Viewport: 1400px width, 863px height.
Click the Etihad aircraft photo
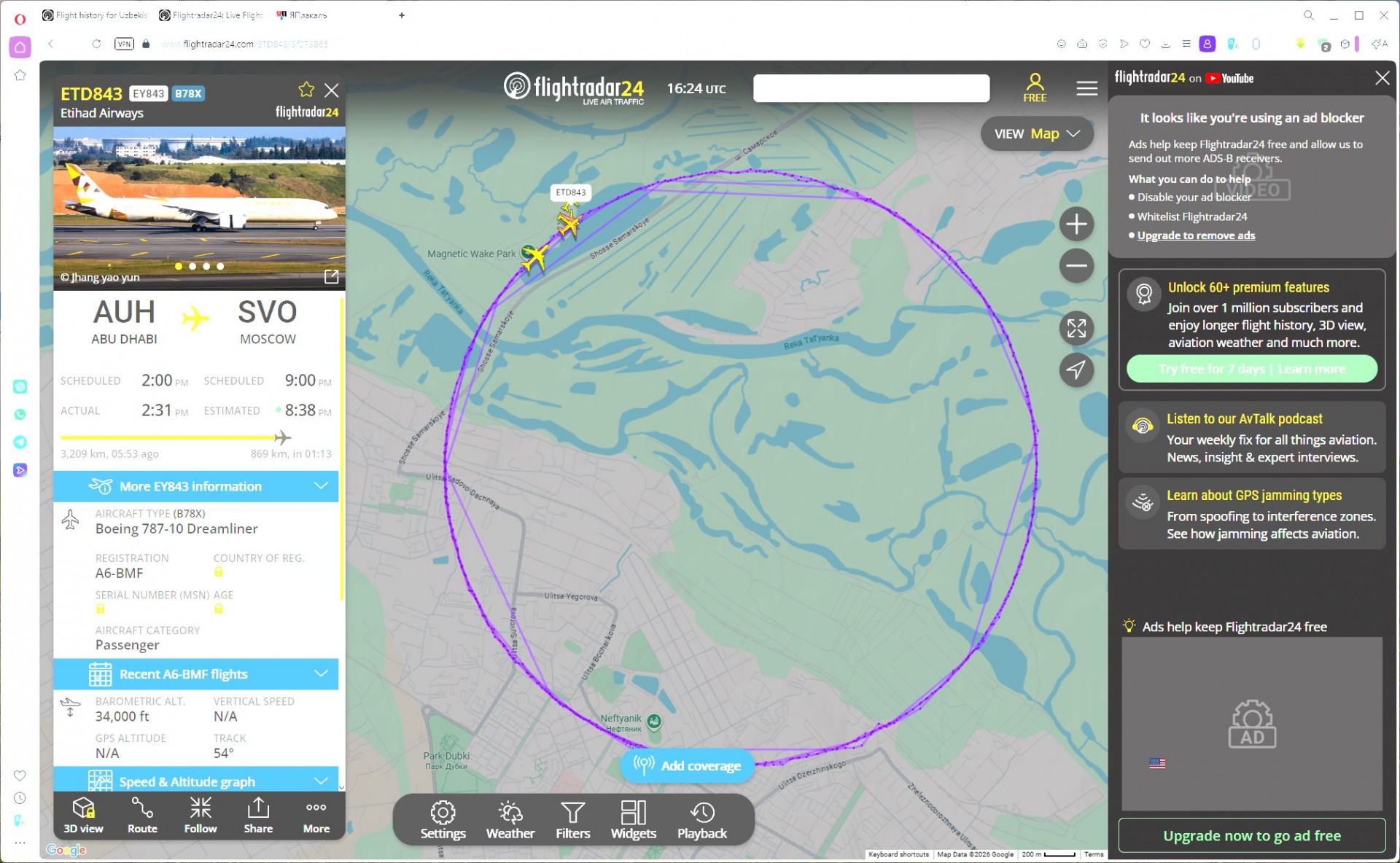pos(199,208)
